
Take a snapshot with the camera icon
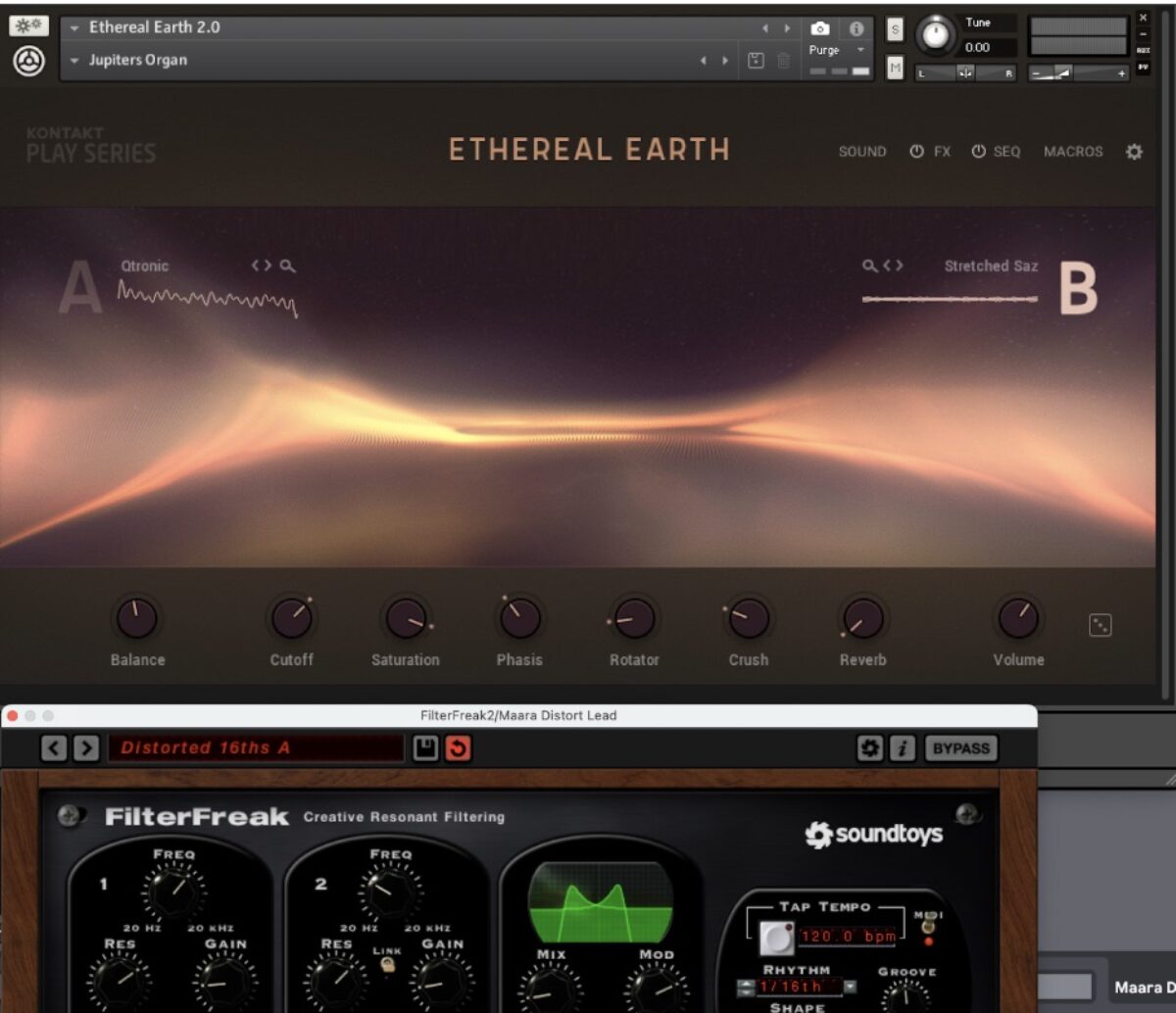[820, 28]
